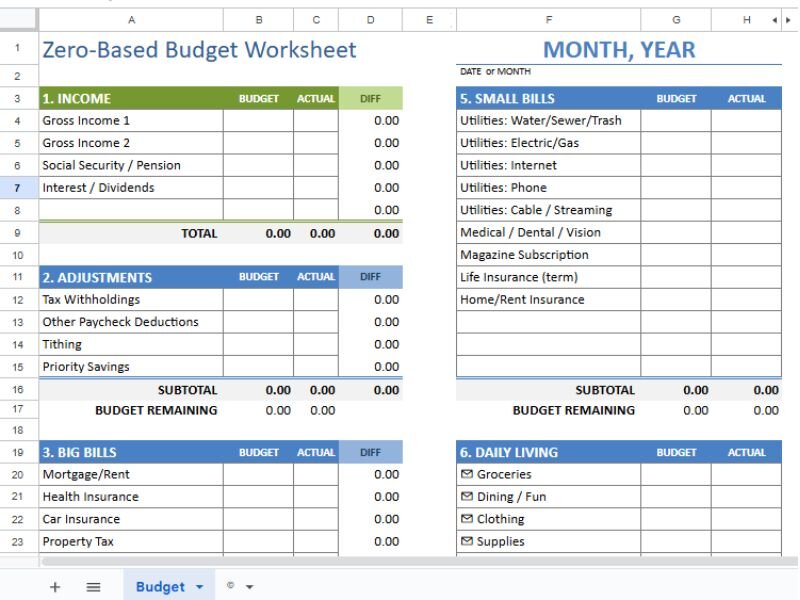The height and width of the screenshot is (600, 800).
Task: Select the Mortgage/Rent cell
Action: click(x=131, y=474)
